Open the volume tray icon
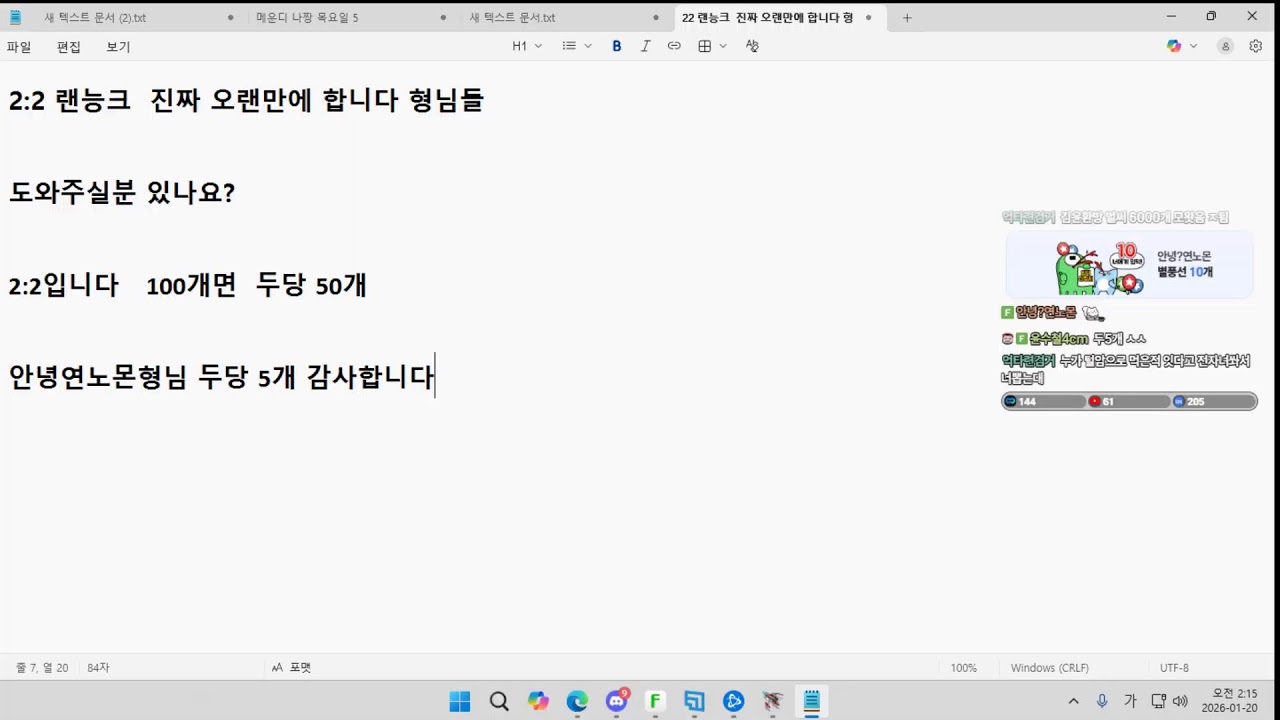Screen dimensions: 1280x720 coord(1180,701)
